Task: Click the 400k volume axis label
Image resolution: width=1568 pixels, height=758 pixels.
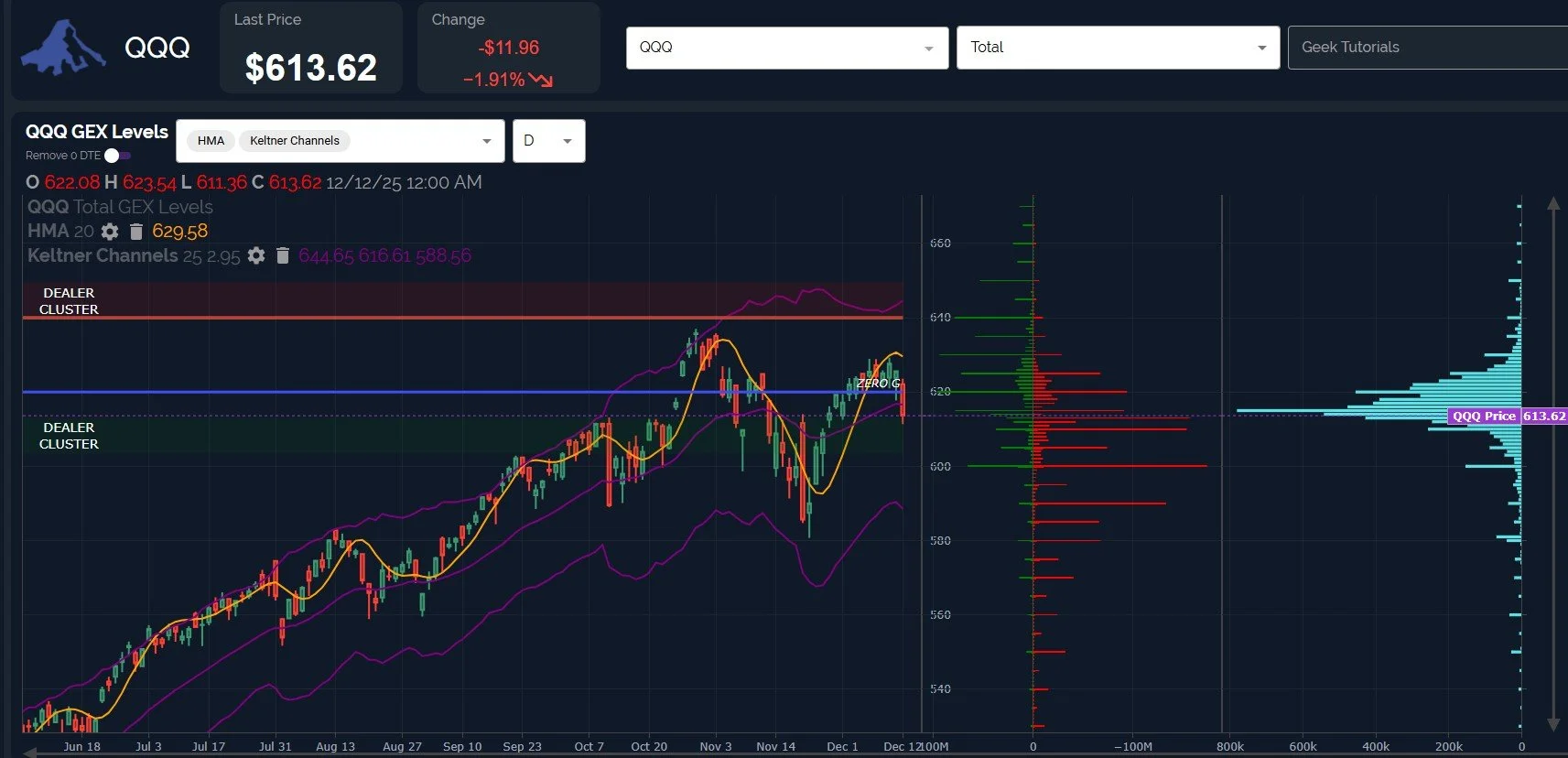Action: pos(1376,746)
